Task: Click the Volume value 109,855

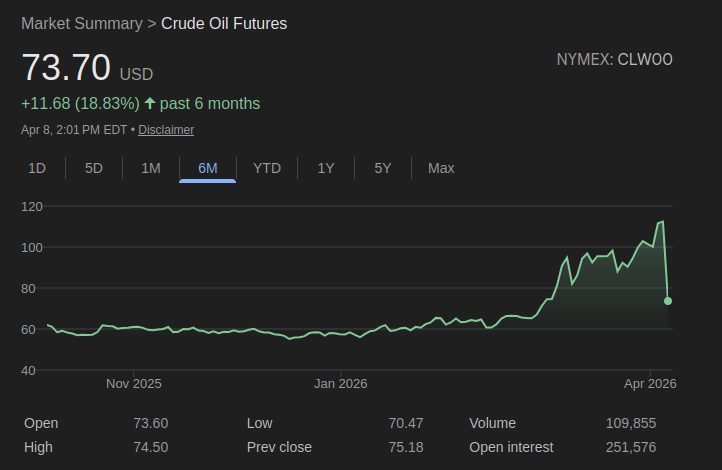Action: 631,423
